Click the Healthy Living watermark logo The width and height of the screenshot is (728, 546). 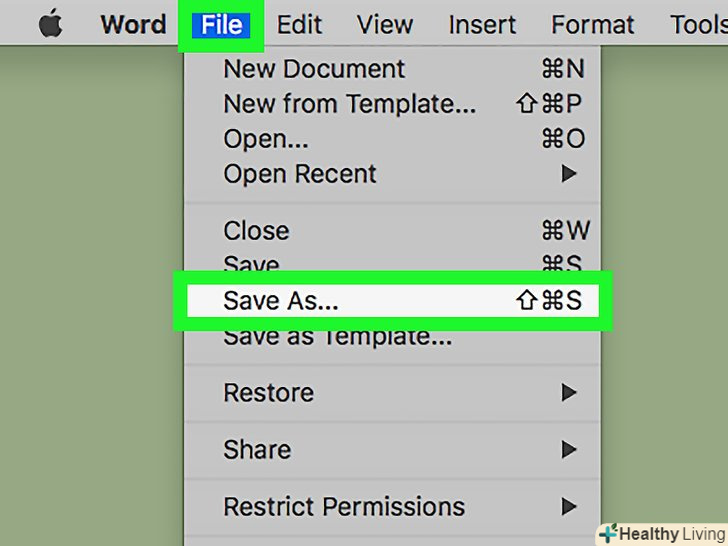(x=662, y=533)
